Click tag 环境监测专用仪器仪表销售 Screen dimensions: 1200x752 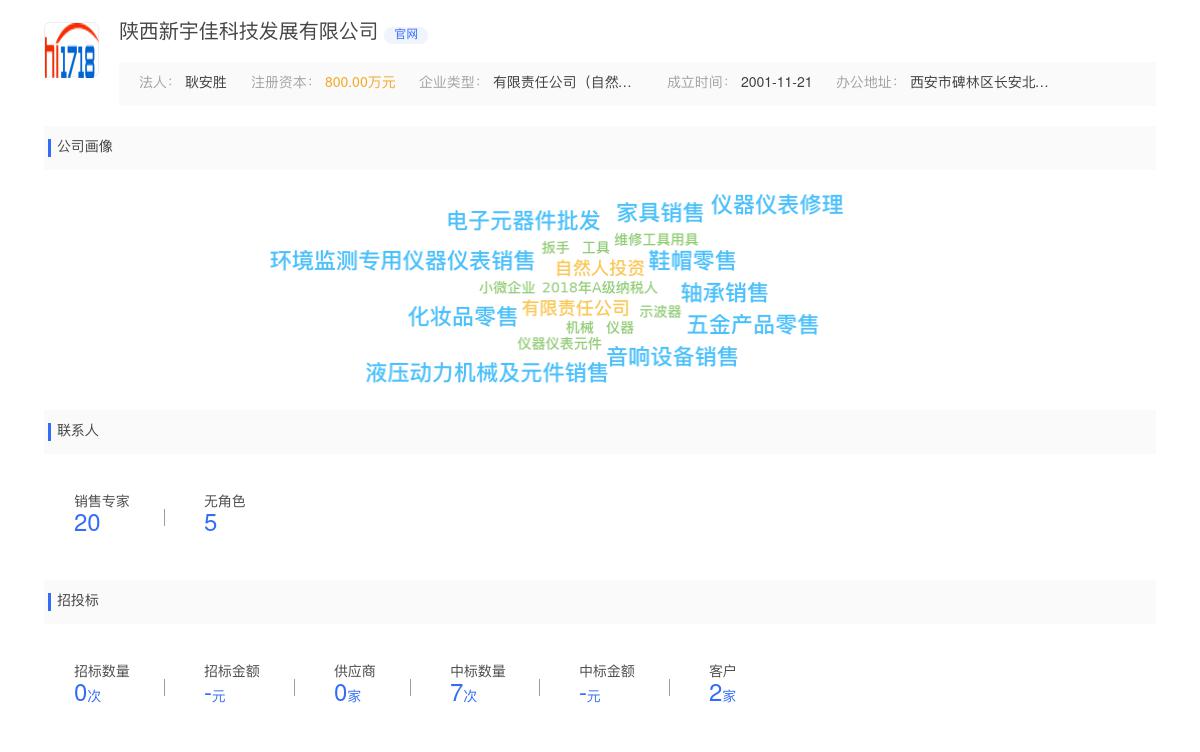click(402, 261)
